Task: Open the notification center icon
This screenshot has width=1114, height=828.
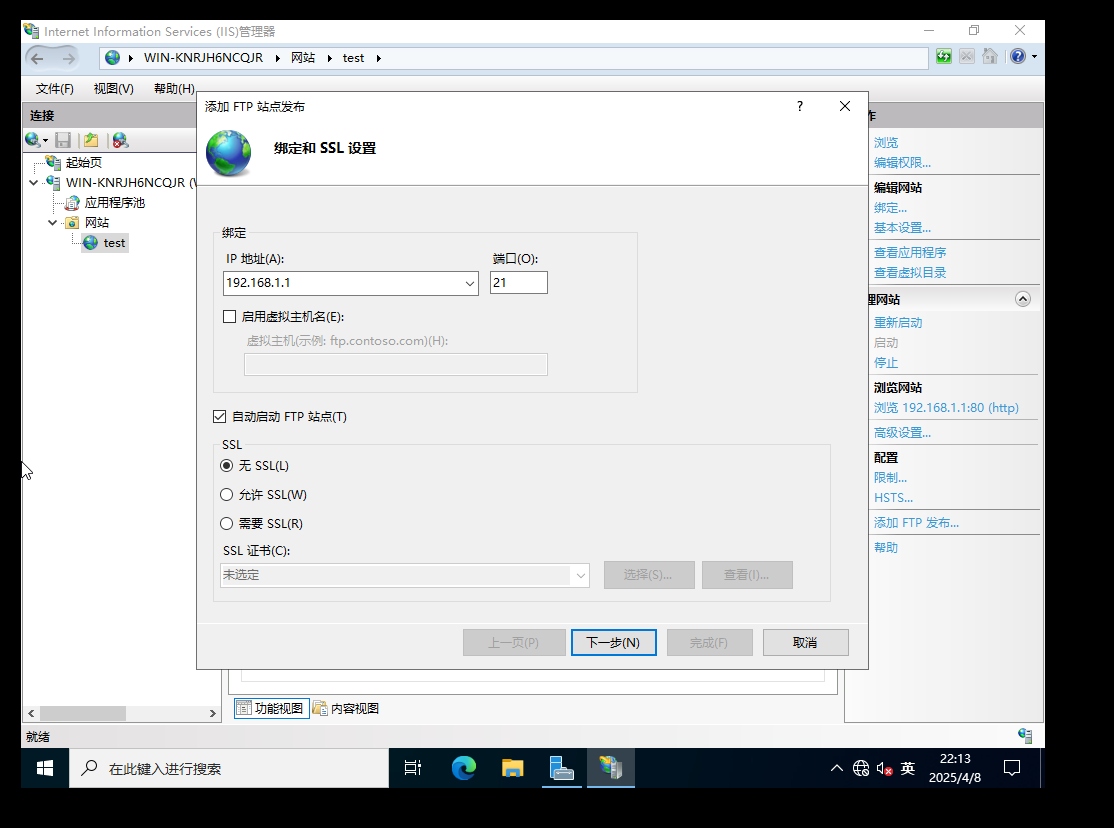Action: click(1012, 768)
